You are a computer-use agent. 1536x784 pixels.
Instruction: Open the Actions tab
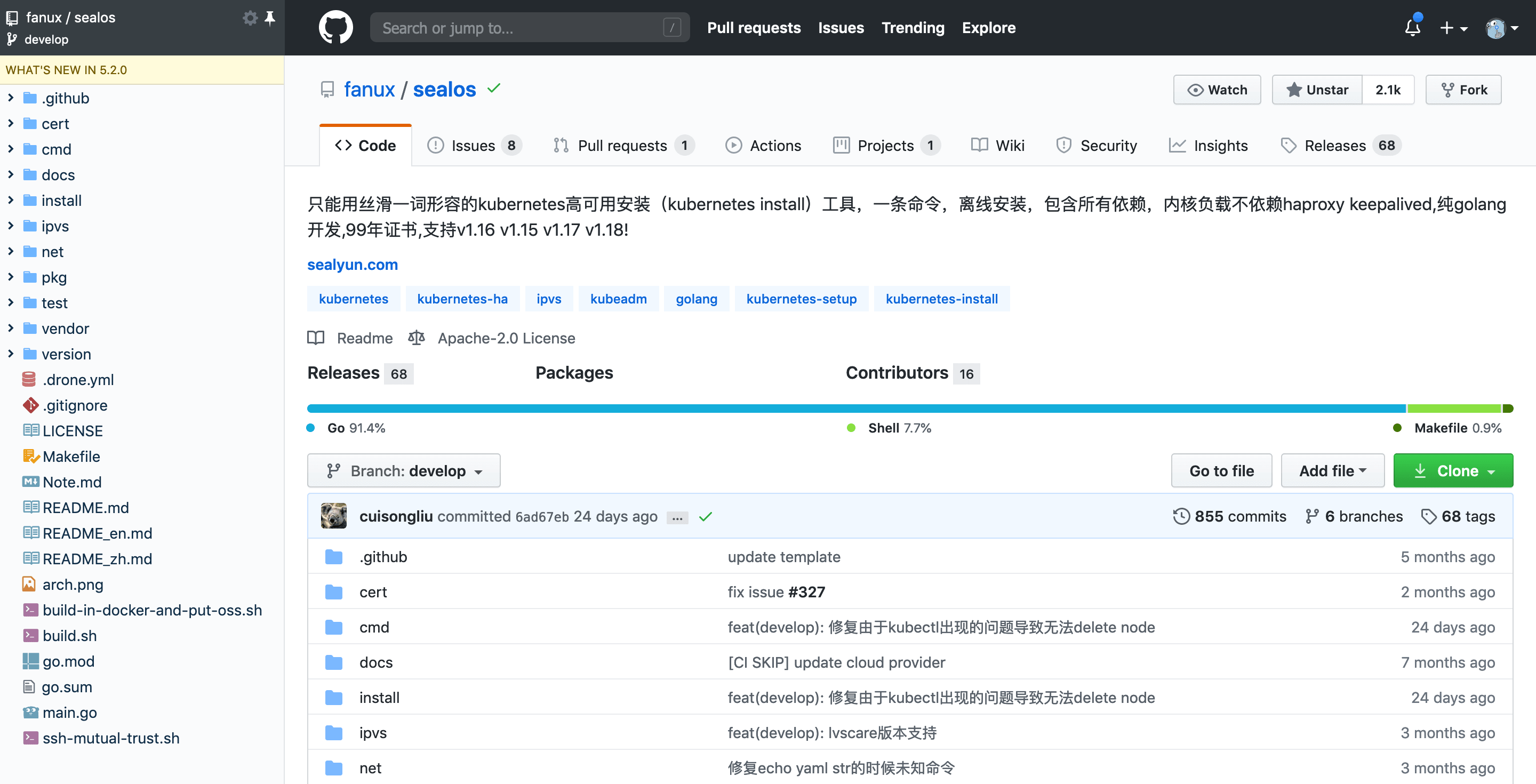pos(763,146)
